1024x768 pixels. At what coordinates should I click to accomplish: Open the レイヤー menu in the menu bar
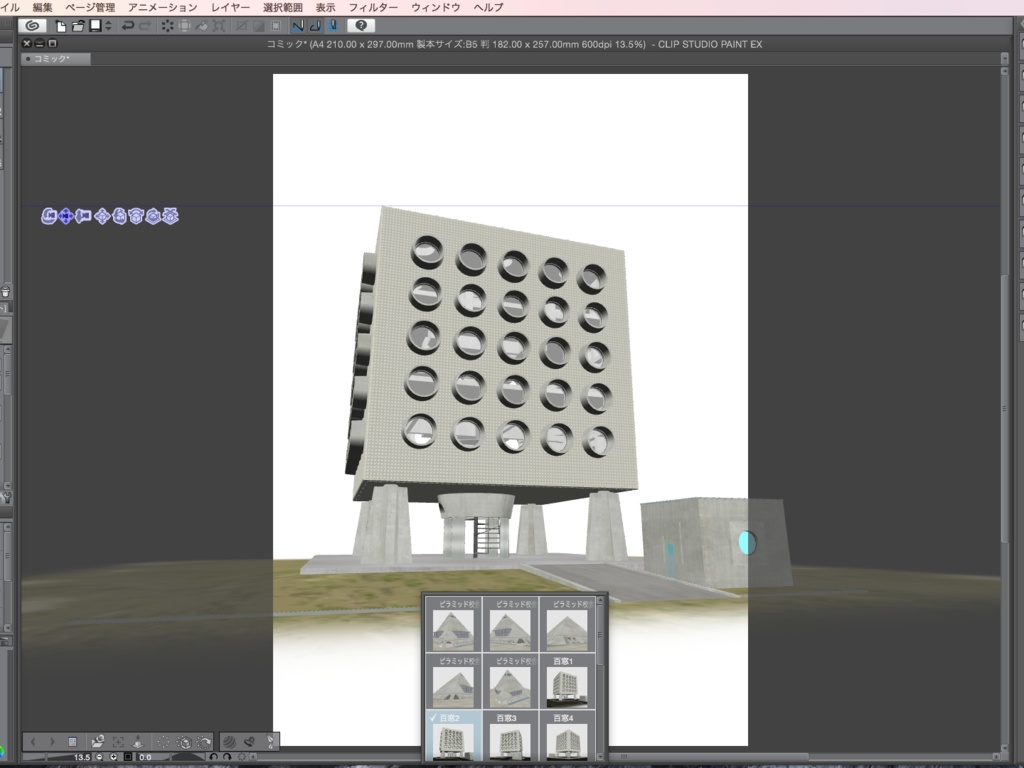[230, 7]
